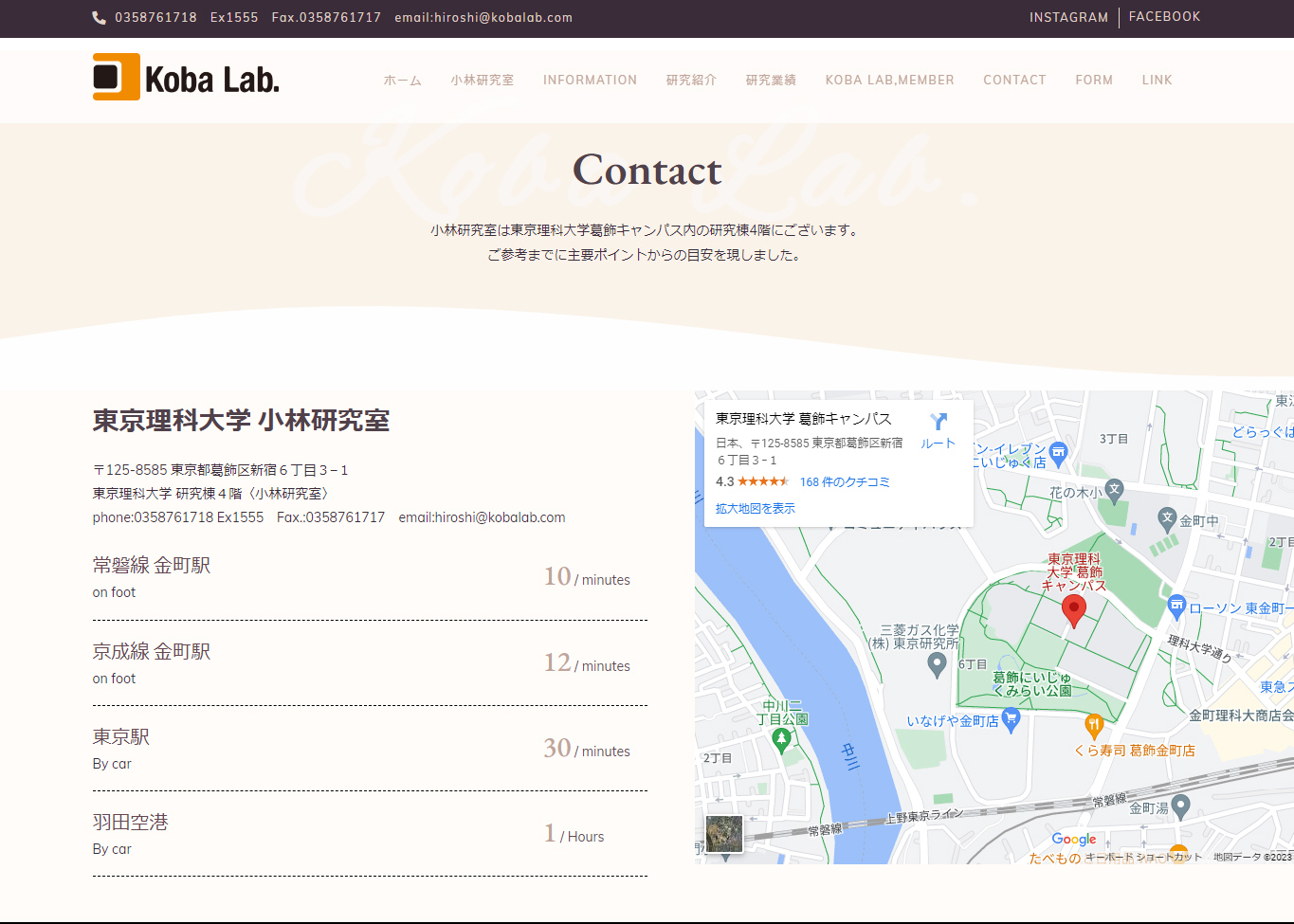
Task: Open the INSTAGRAM link in top bar
Action: (x=1068, y=17)
